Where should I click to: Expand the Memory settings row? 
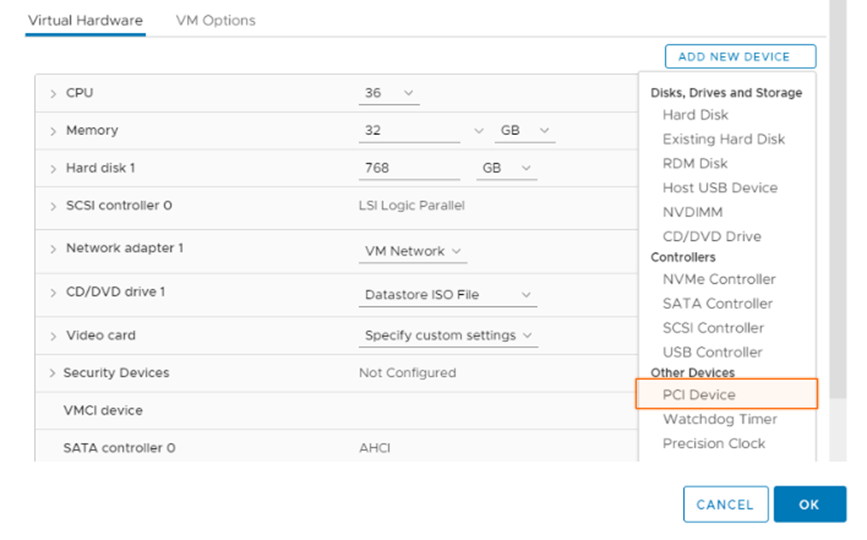pos(53,131)
